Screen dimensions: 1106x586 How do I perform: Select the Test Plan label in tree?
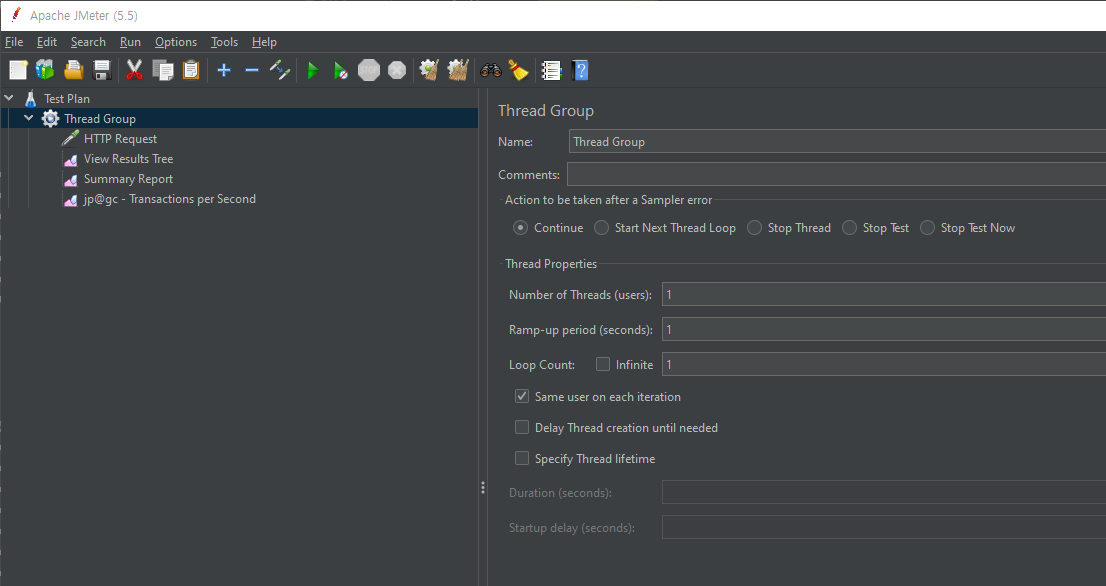pyautogui.click(x=67, y=99)
